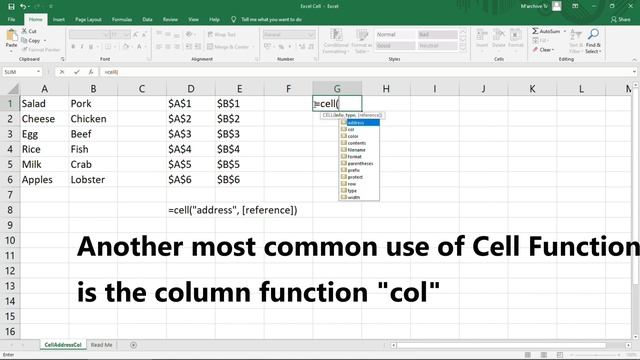The image size is (640, 360).
Task: Open the File tab
Action: 11,19
